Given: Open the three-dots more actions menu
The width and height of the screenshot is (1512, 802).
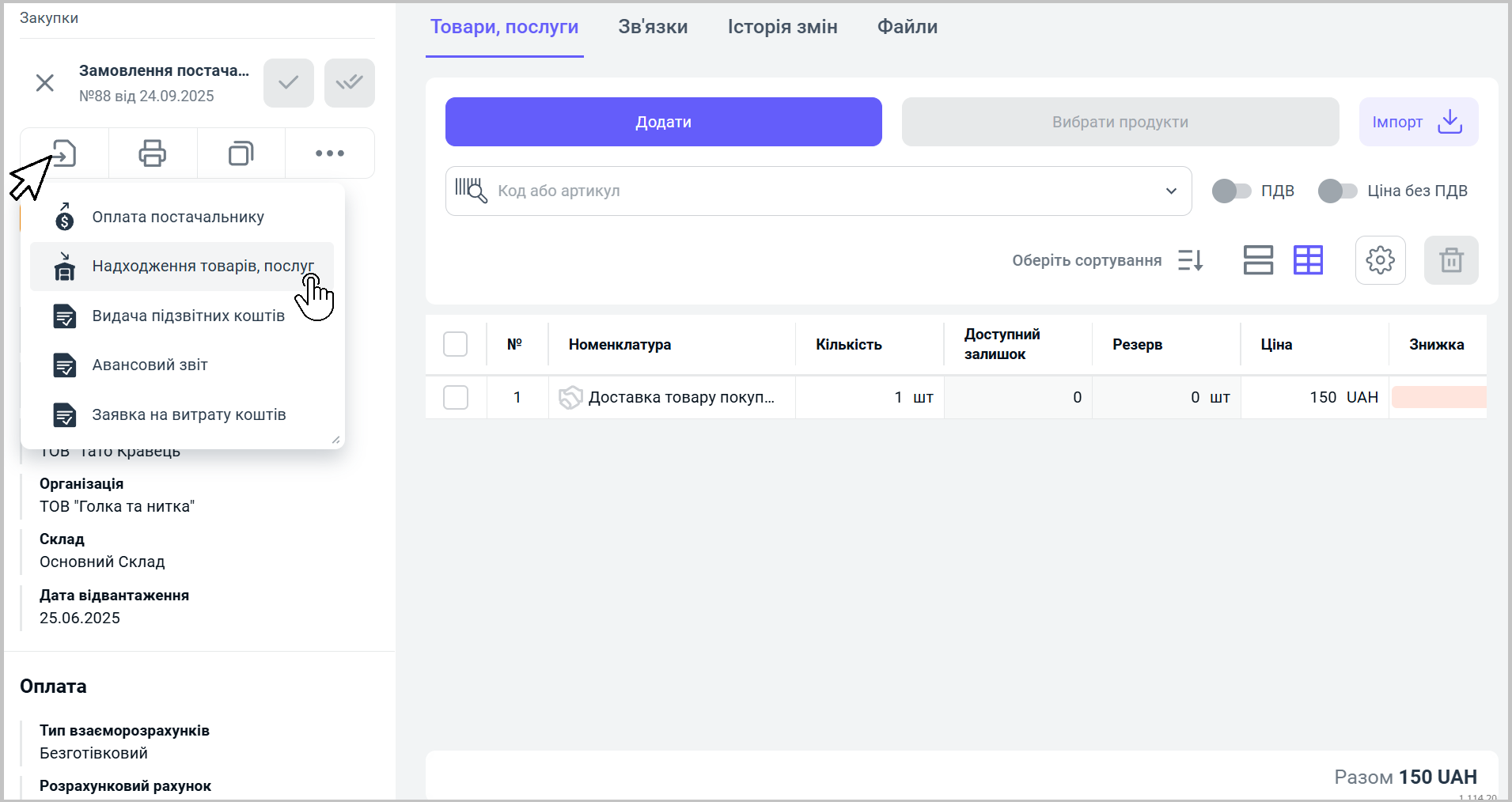Looking at the screenshot, I should [x=329, y=153].
